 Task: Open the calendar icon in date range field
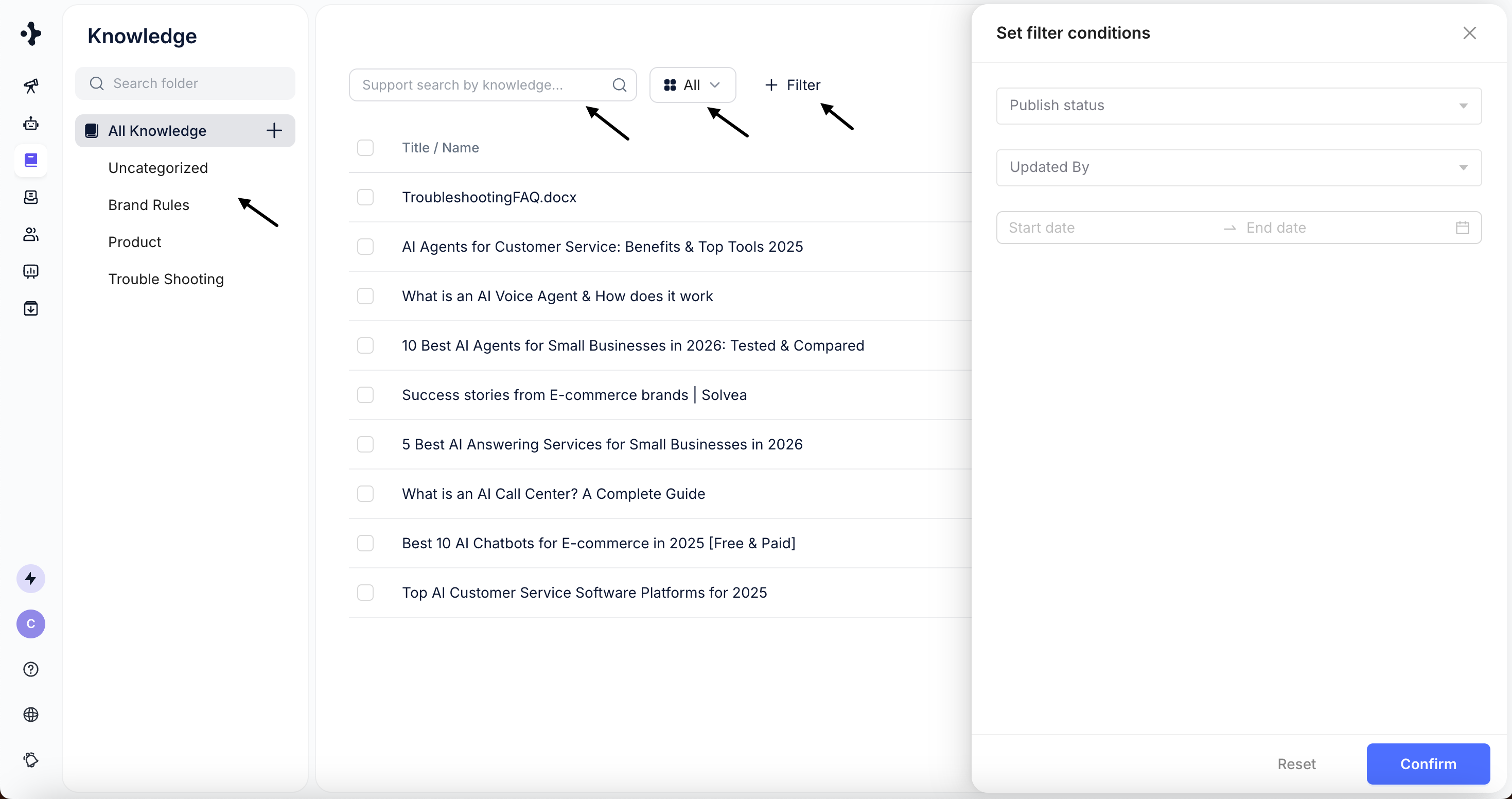(x=1462, y=228)
